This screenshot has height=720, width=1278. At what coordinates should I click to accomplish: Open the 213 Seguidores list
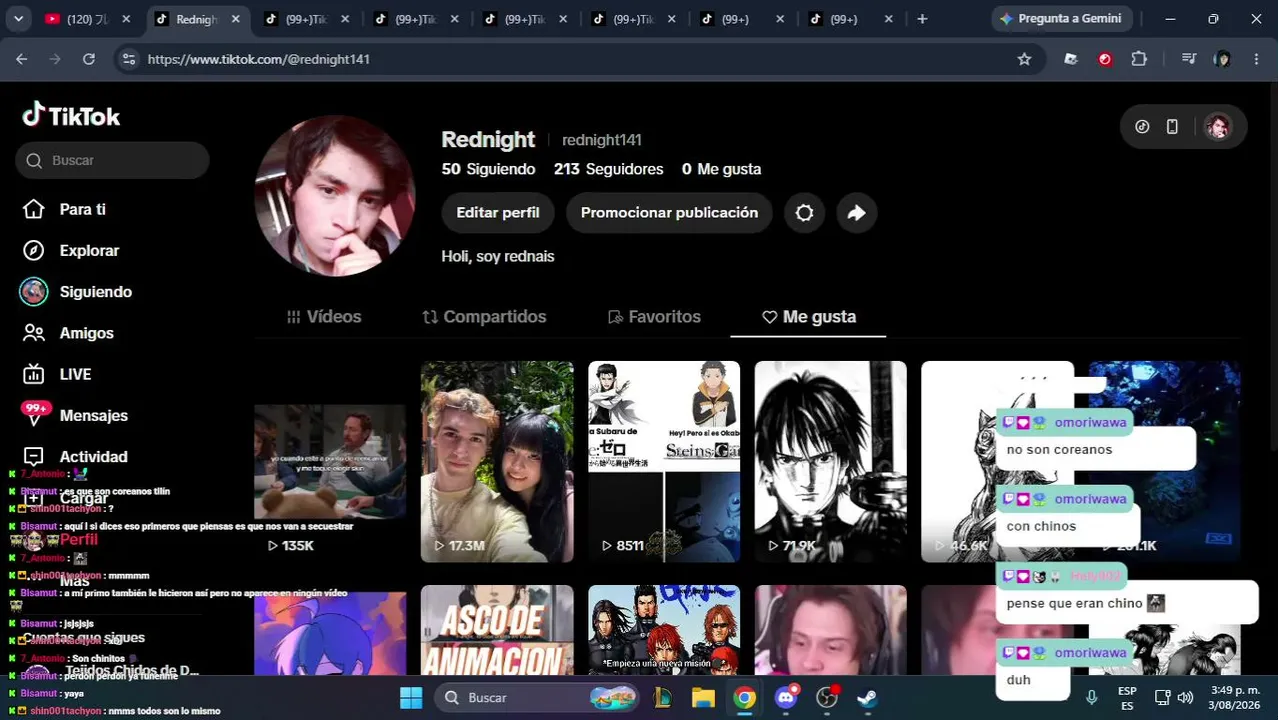click(608, 169)
